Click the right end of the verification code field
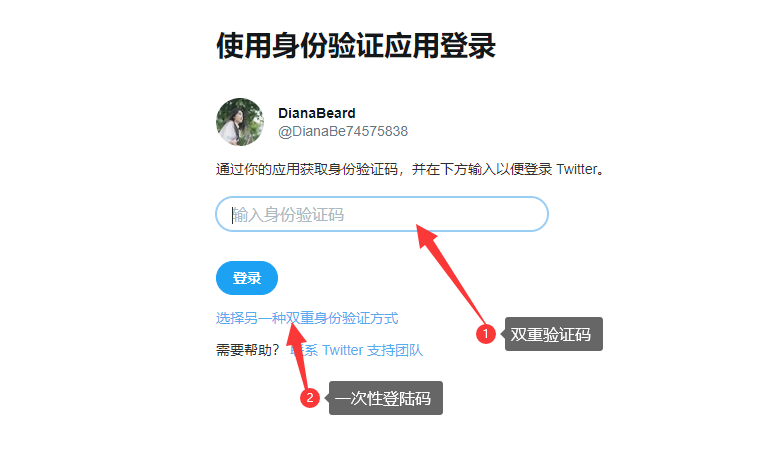Viewport: 767px width, 461px height. (531, 214)
